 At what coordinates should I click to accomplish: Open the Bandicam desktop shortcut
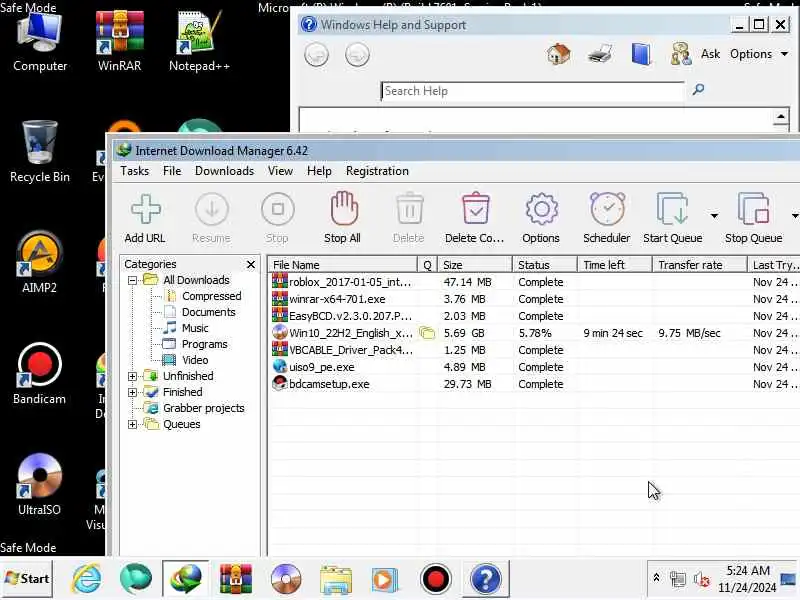tap(39, 374)
